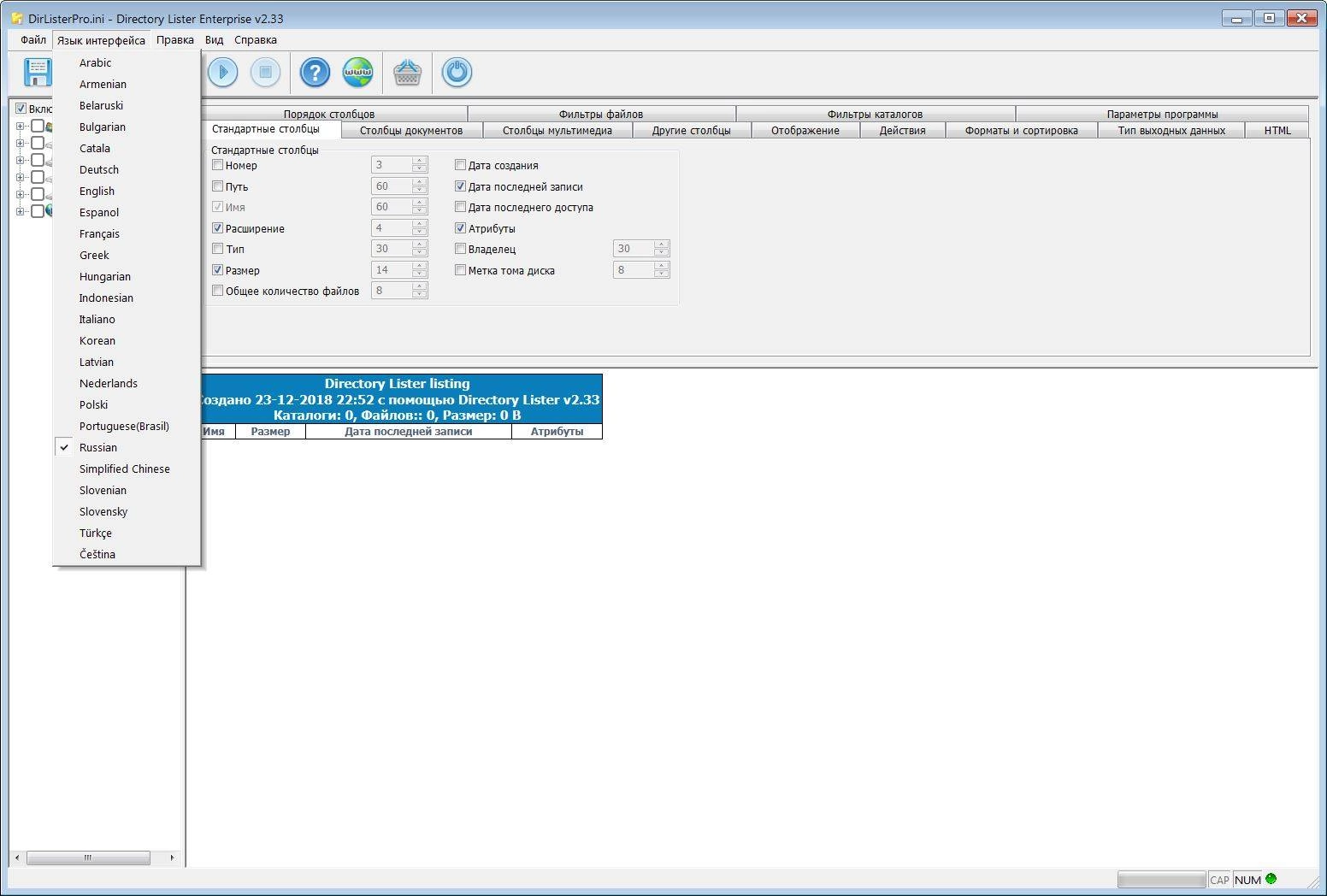The width and height of the screenshot is (1327, 896).
Task: Switch to Столбцы документов tab
Action: pos(411,131)
